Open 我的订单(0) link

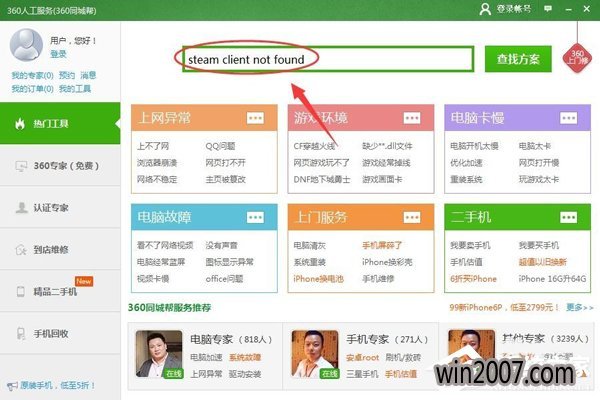(x=32, y=89)
